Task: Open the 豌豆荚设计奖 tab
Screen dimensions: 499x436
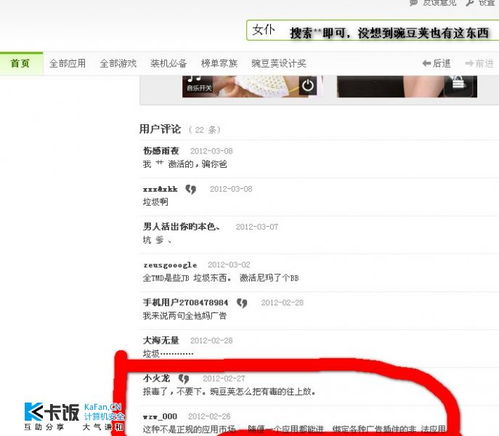Action: 279,63
